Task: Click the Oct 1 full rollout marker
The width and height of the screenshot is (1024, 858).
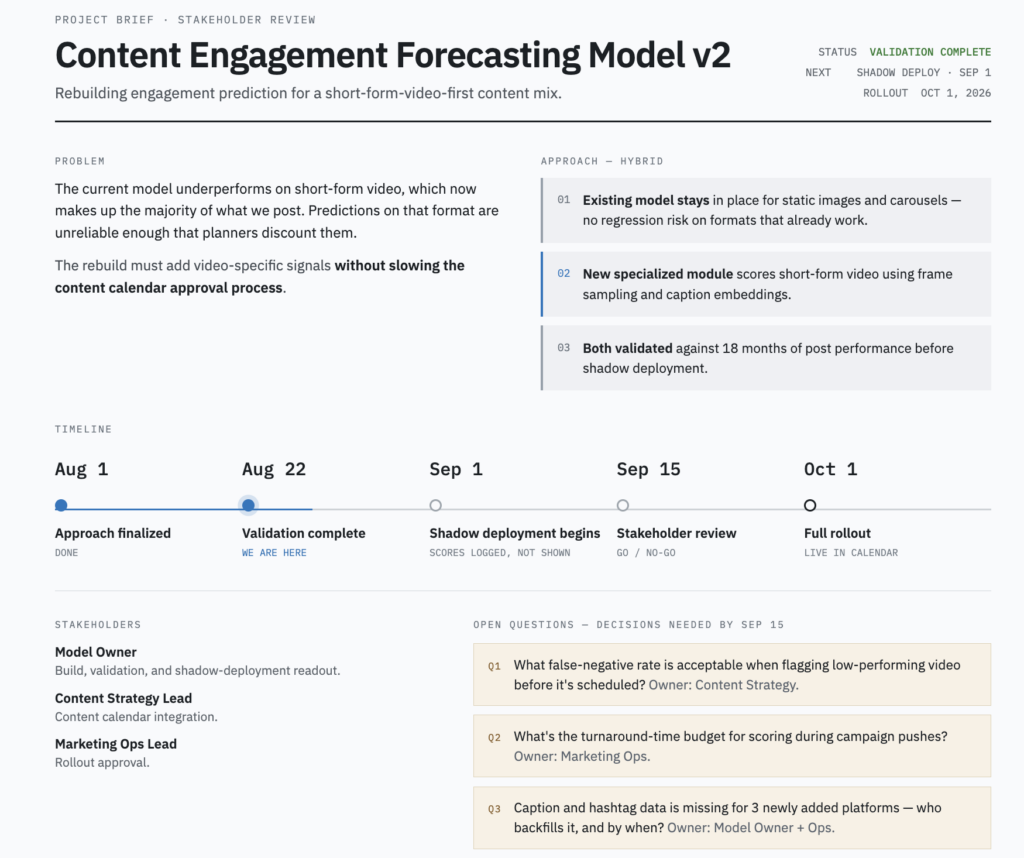Action: (810, 505)
